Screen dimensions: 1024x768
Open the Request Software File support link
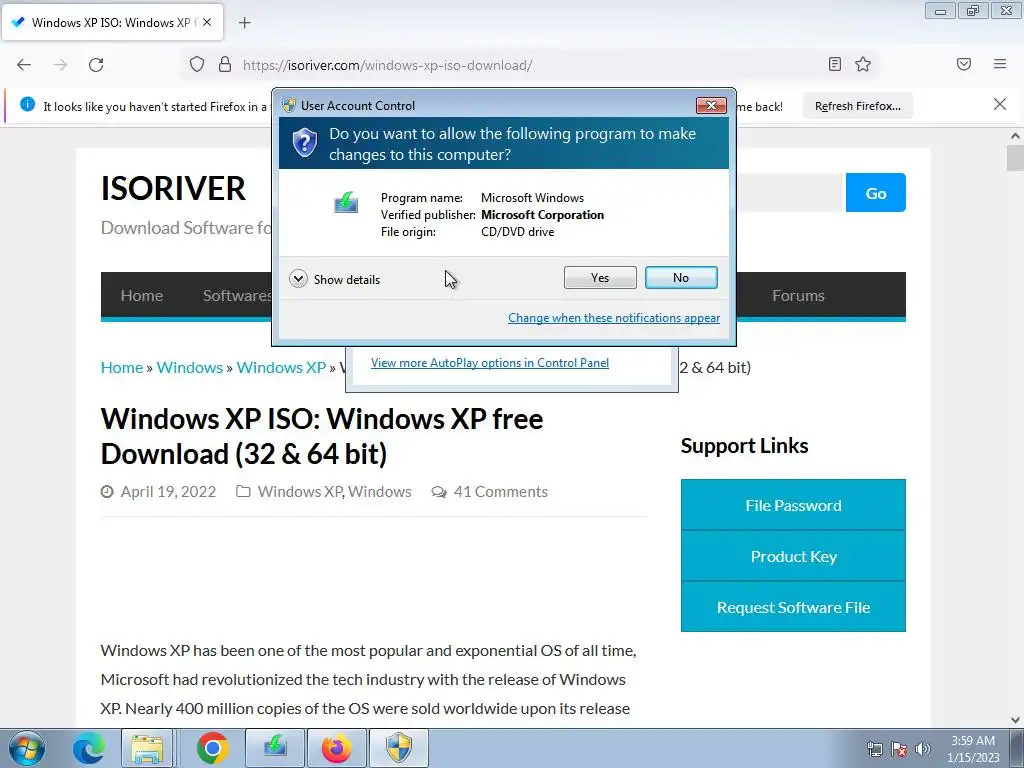coord(793,607)
